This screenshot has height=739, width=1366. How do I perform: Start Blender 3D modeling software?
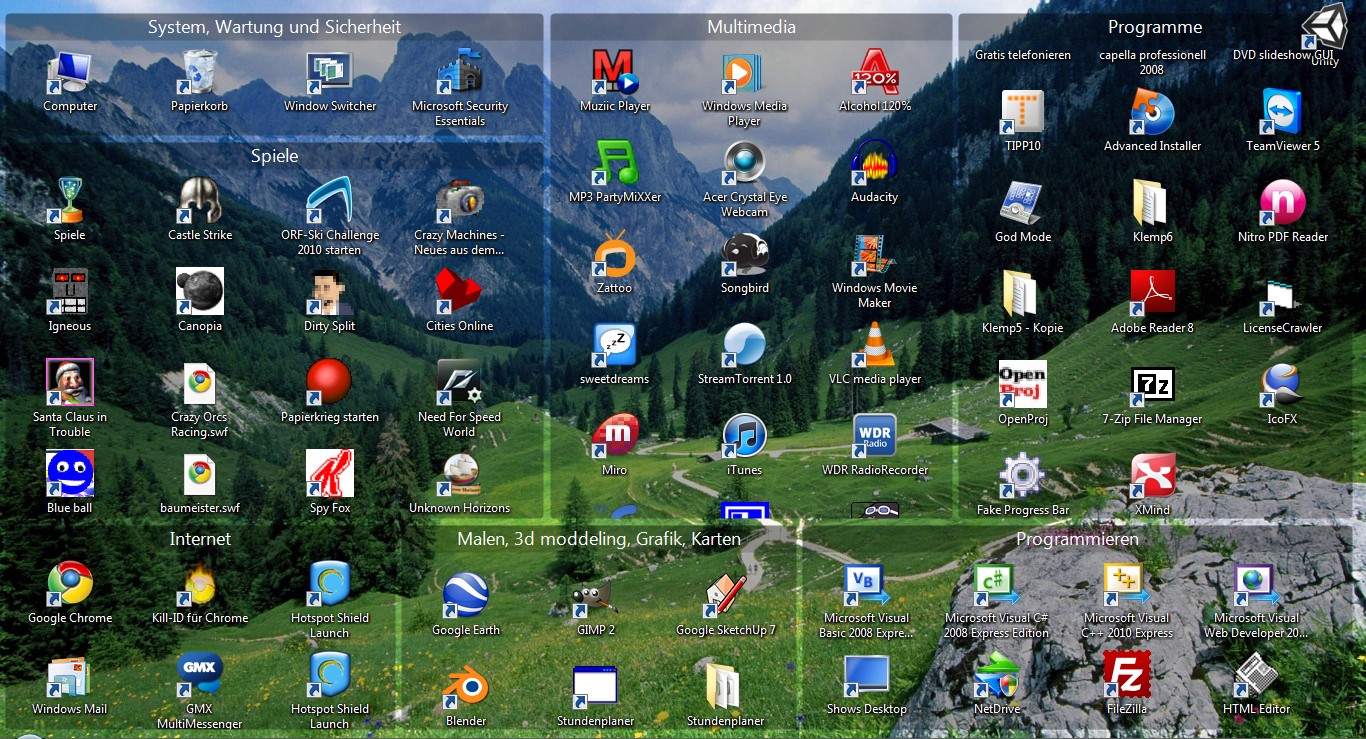464,685
